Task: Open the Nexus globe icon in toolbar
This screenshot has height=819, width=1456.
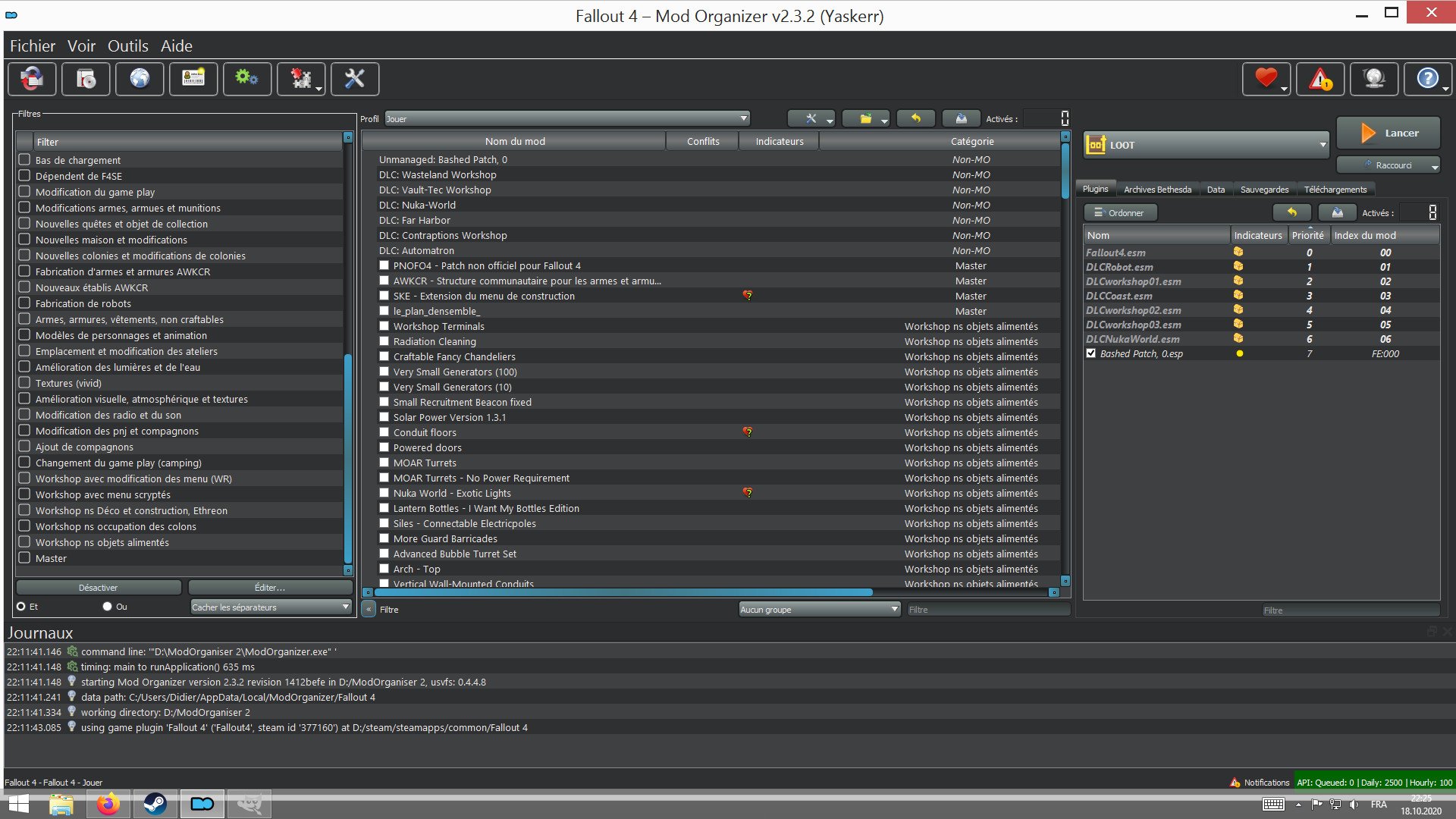Action: [140, 79]
